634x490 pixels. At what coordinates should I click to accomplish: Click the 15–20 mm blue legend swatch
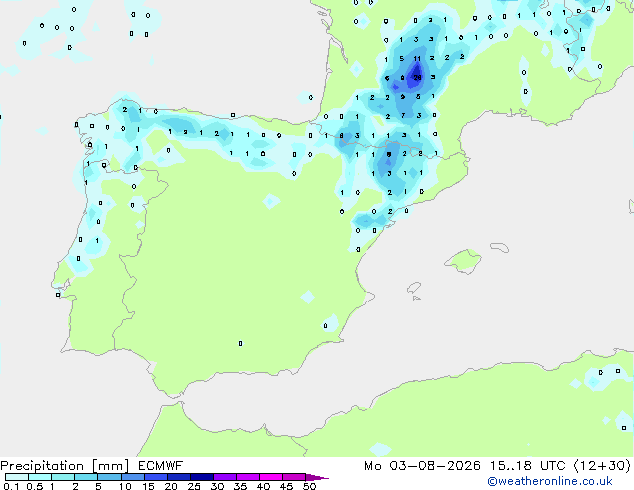155,477
